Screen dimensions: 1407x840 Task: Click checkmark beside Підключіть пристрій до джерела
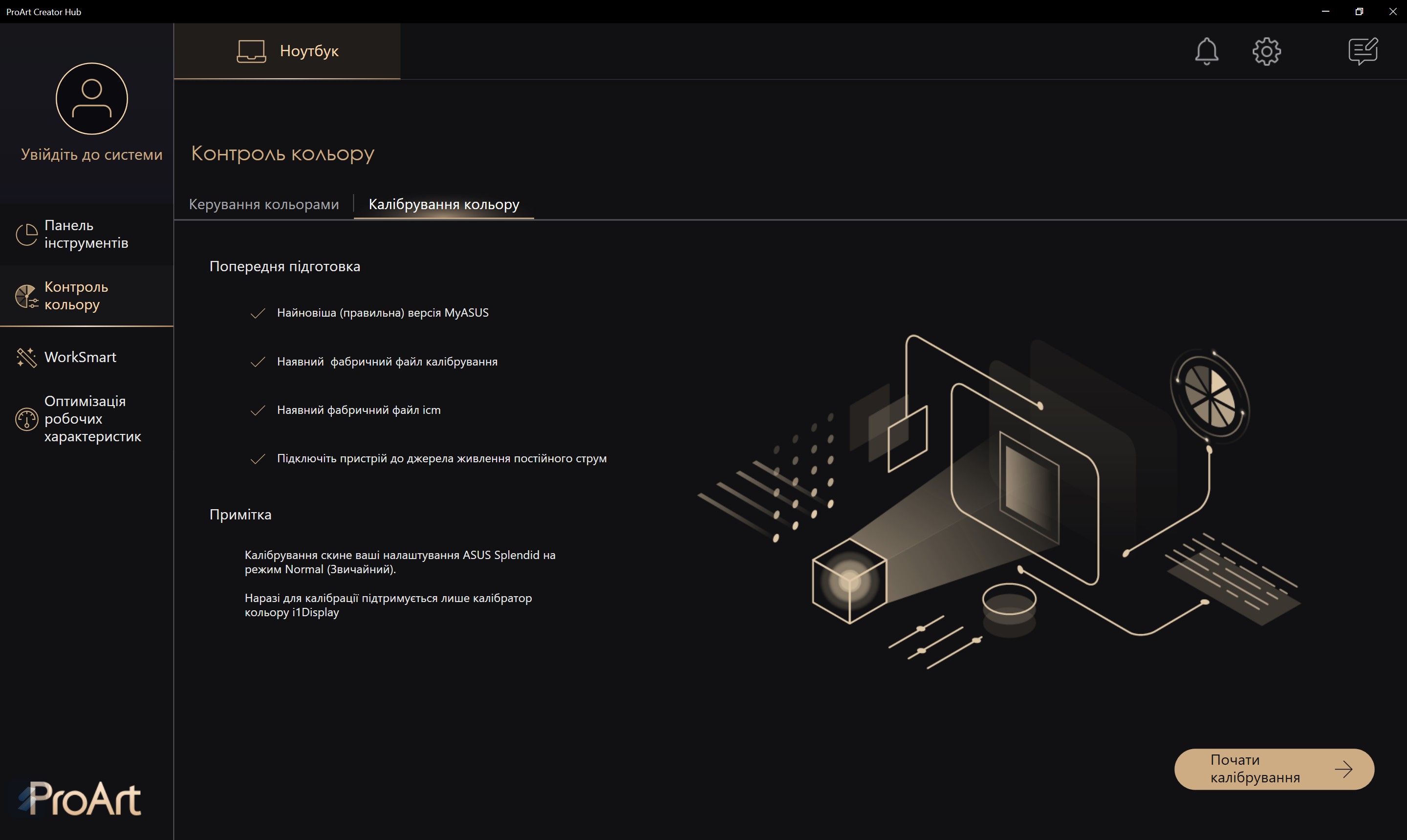pos(258,458)
